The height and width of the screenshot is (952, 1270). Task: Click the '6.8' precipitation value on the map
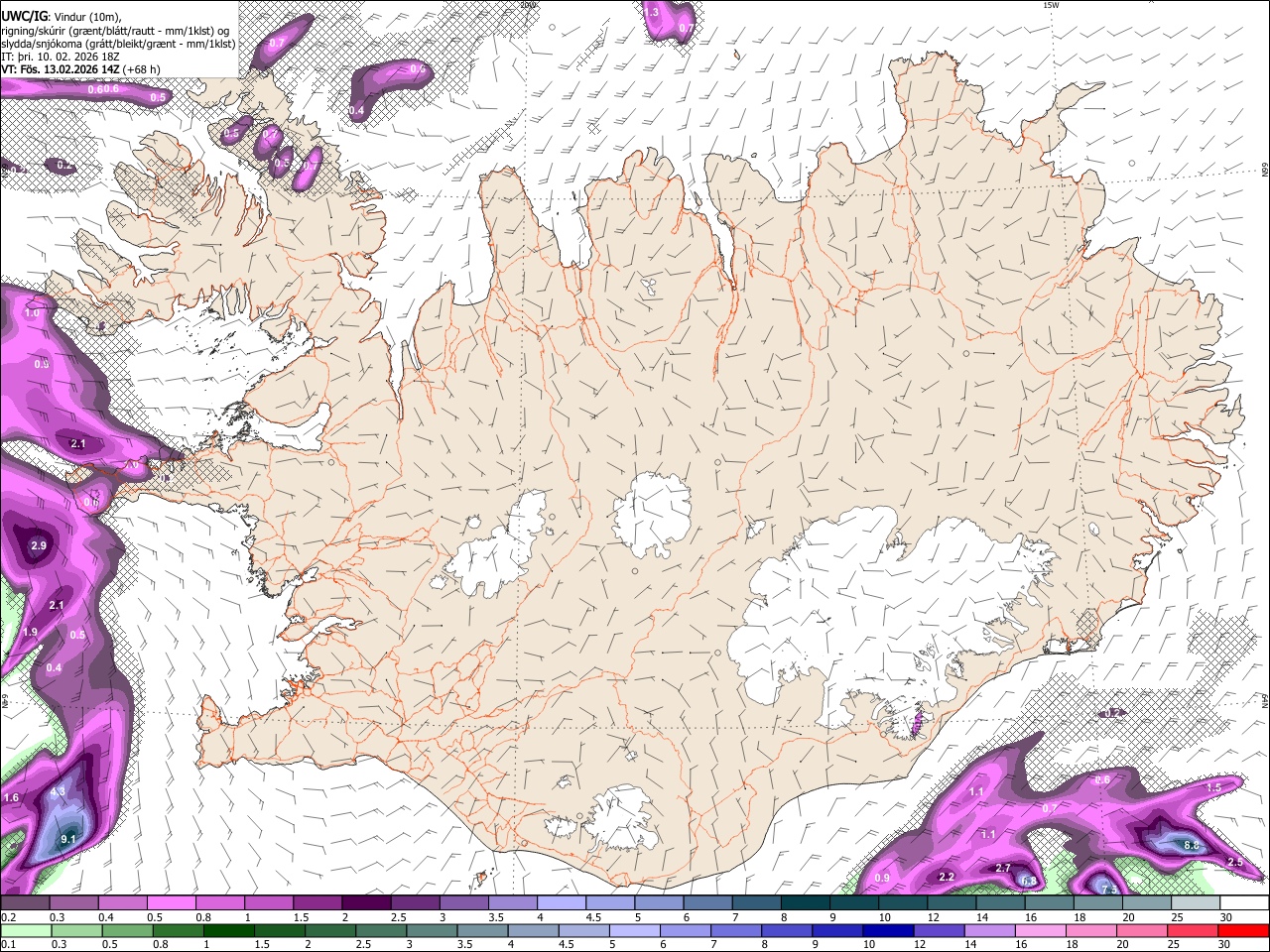[x=1029, y=881]
